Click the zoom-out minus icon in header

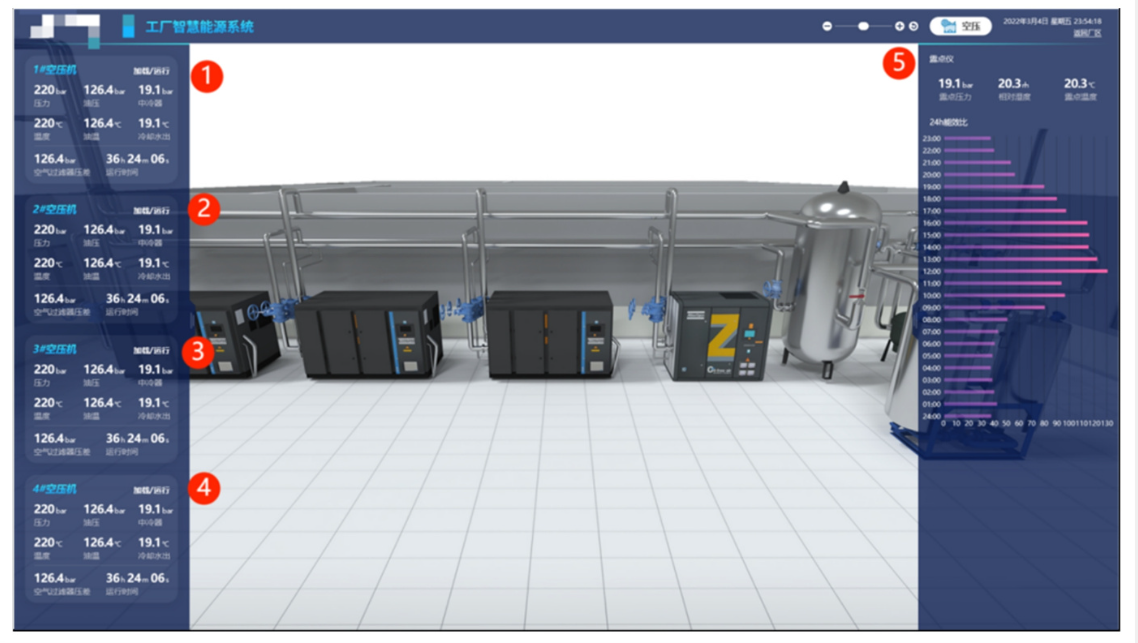(x=827, y=26)
